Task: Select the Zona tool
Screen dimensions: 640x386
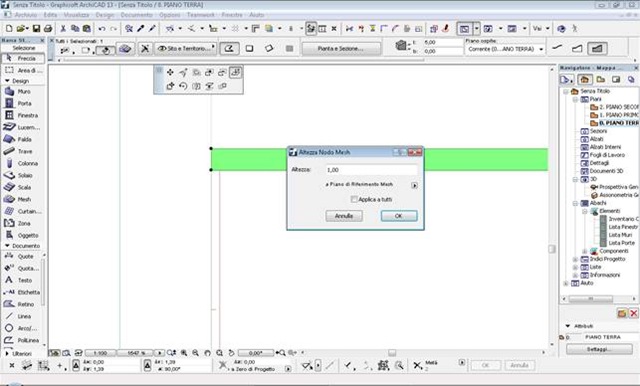Action: tap(22, 223)
